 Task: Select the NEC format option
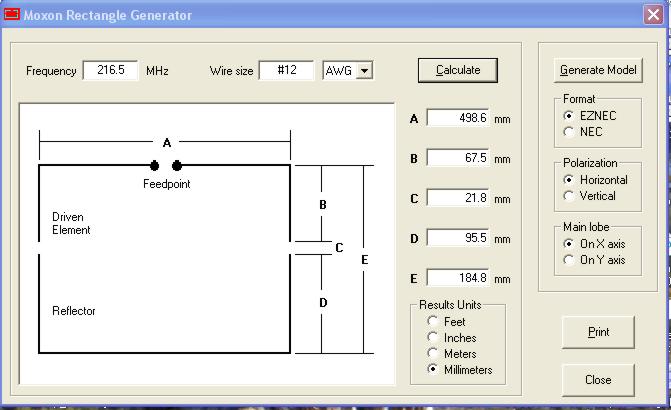coord(570,131)
